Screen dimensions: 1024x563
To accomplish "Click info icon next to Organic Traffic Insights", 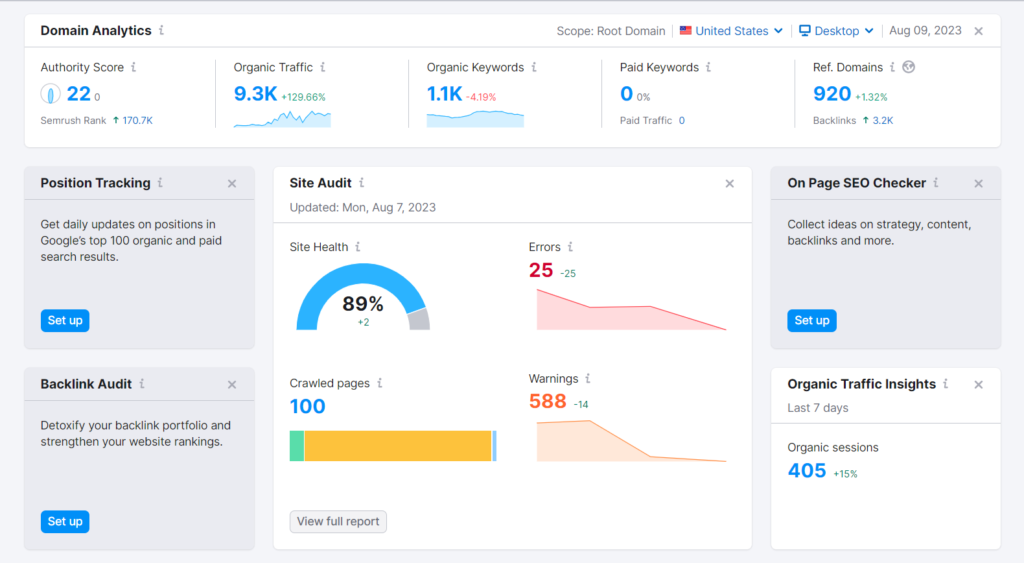I will [946, 384].
